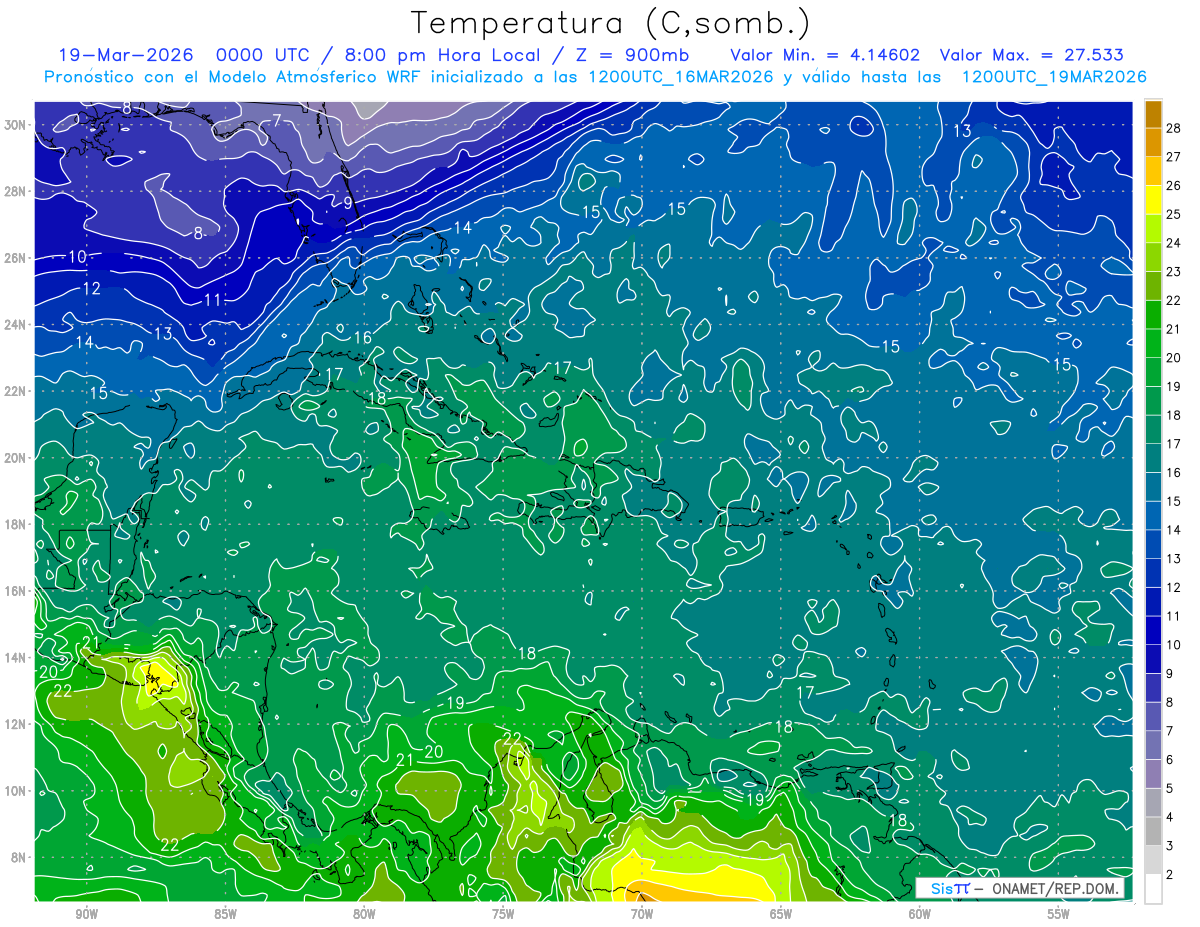This screenshot has width=1200, height=927.
Task: Click the colorbar scale label "6"
Action: point(1169,760)
